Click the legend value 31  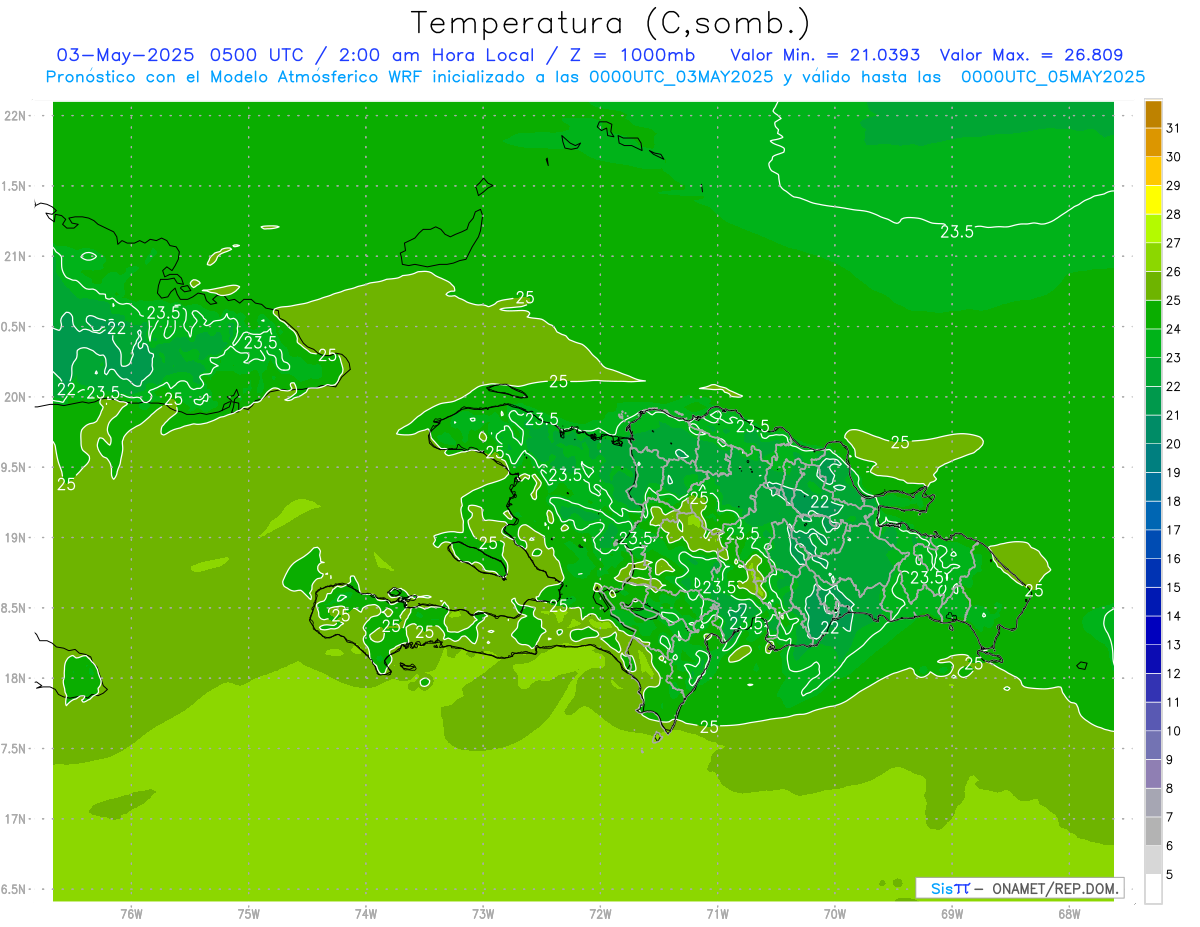(1173, 128)
